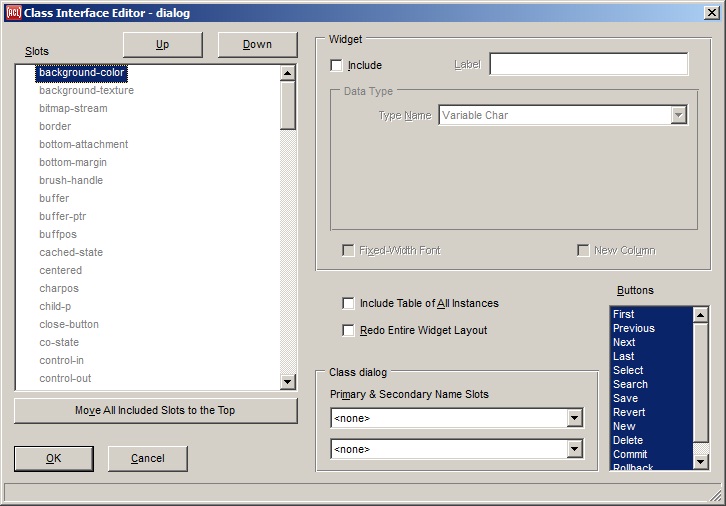Screen dimensions: 726x506
Task: Expand the Type Name dropdown
Action: pyautogui.click(x=679, y=116)
